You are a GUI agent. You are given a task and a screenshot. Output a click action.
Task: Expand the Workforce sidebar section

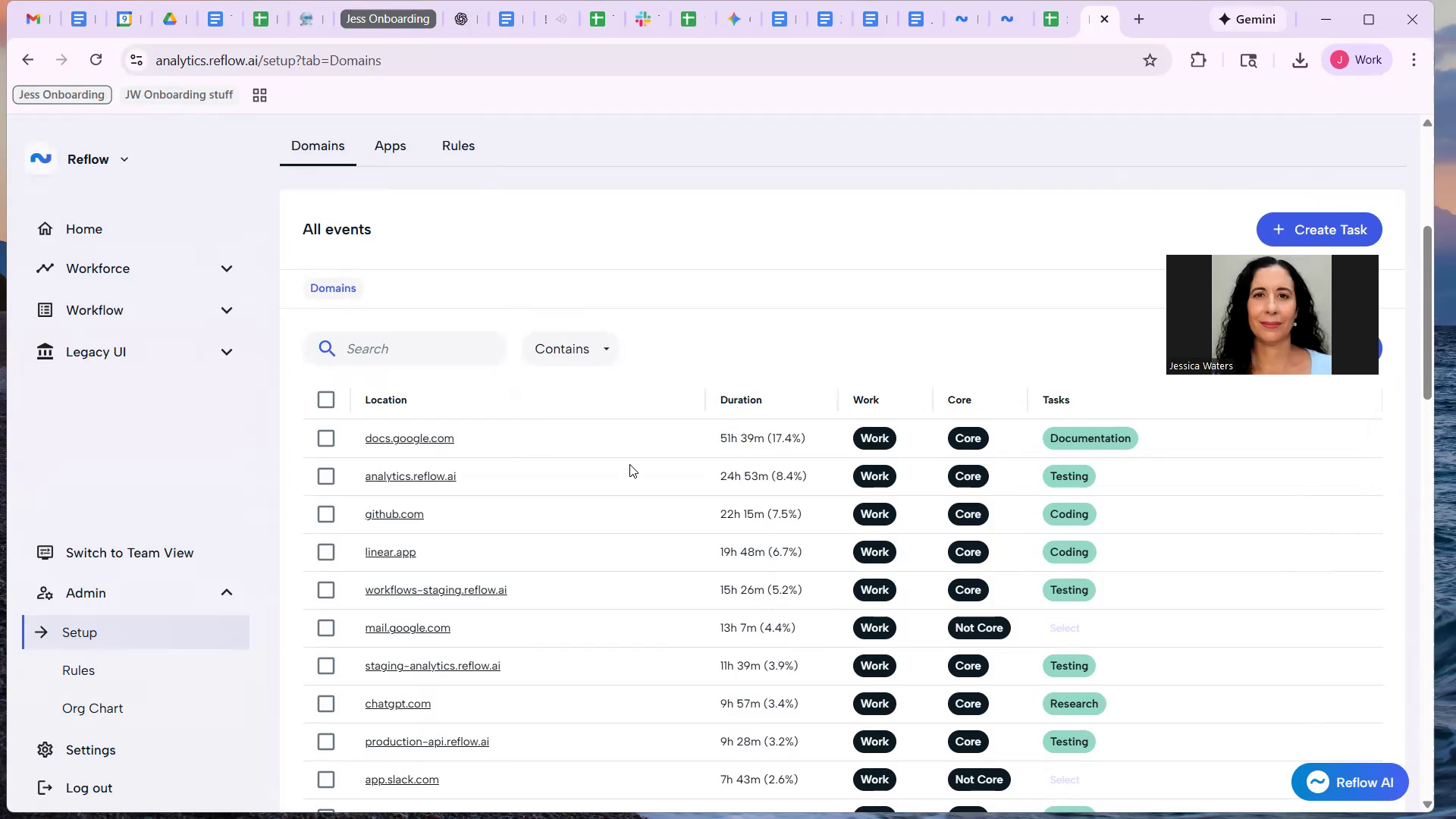click(226, 268)
